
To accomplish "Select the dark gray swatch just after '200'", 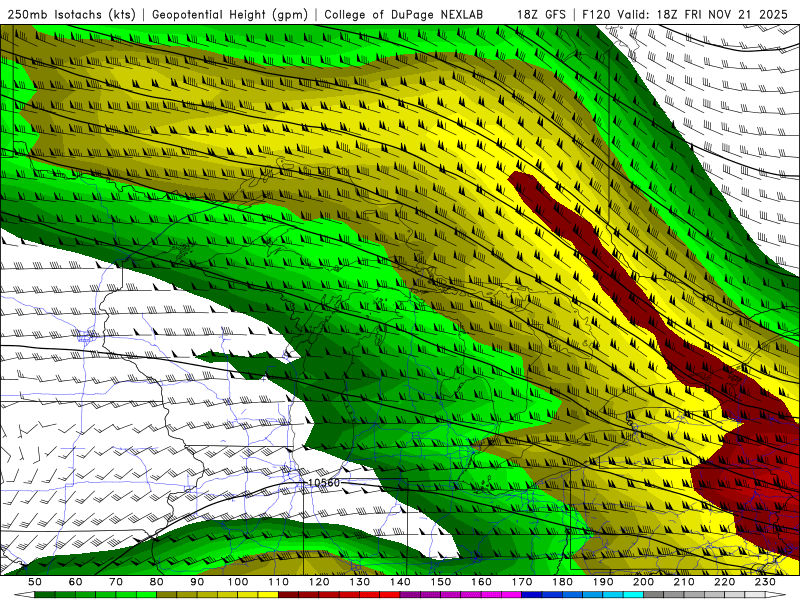I will [654, 595].
